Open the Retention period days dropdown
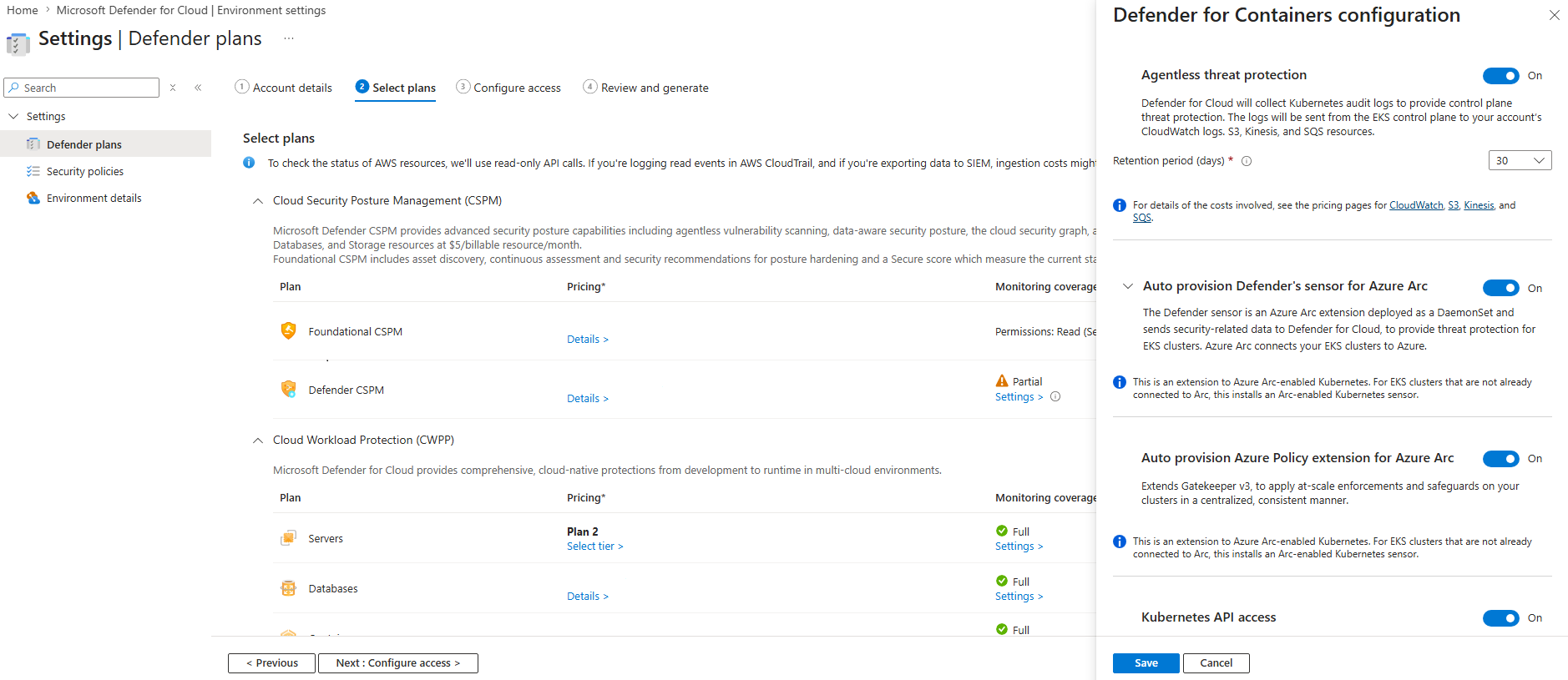Viewport: 1568px width, 680px height. [x=1520, y=160]
